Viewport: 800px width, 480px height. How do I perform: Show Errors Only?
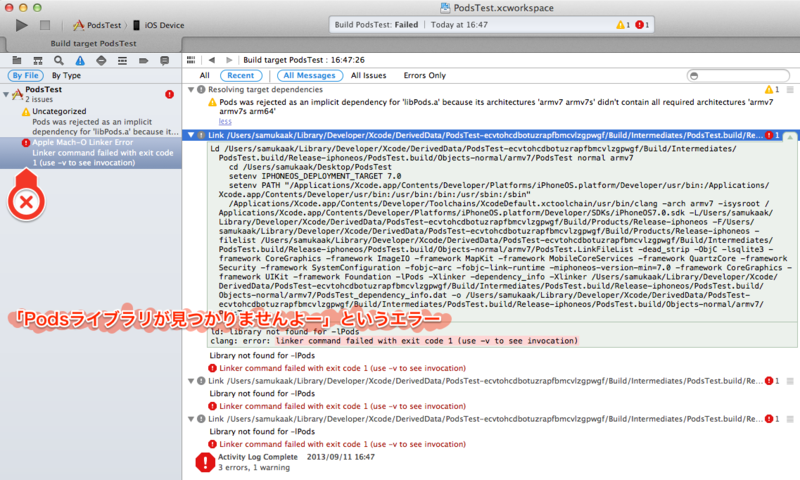[x=424, y=75]
